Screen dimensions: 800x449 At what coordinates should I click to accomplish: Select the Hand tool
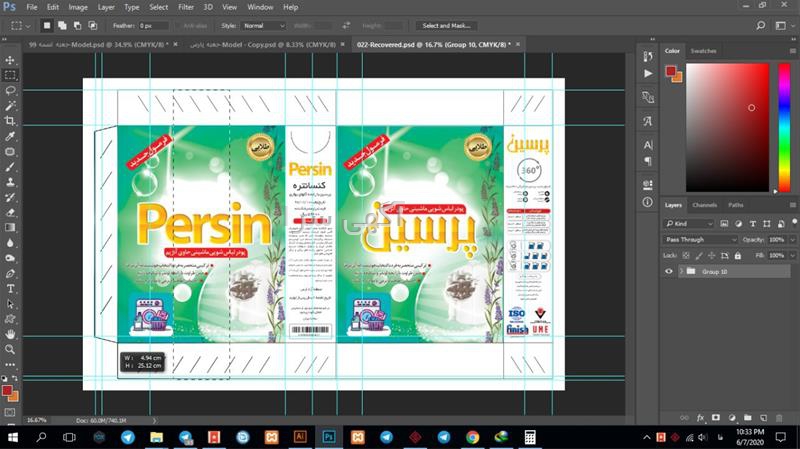(10, 333)
